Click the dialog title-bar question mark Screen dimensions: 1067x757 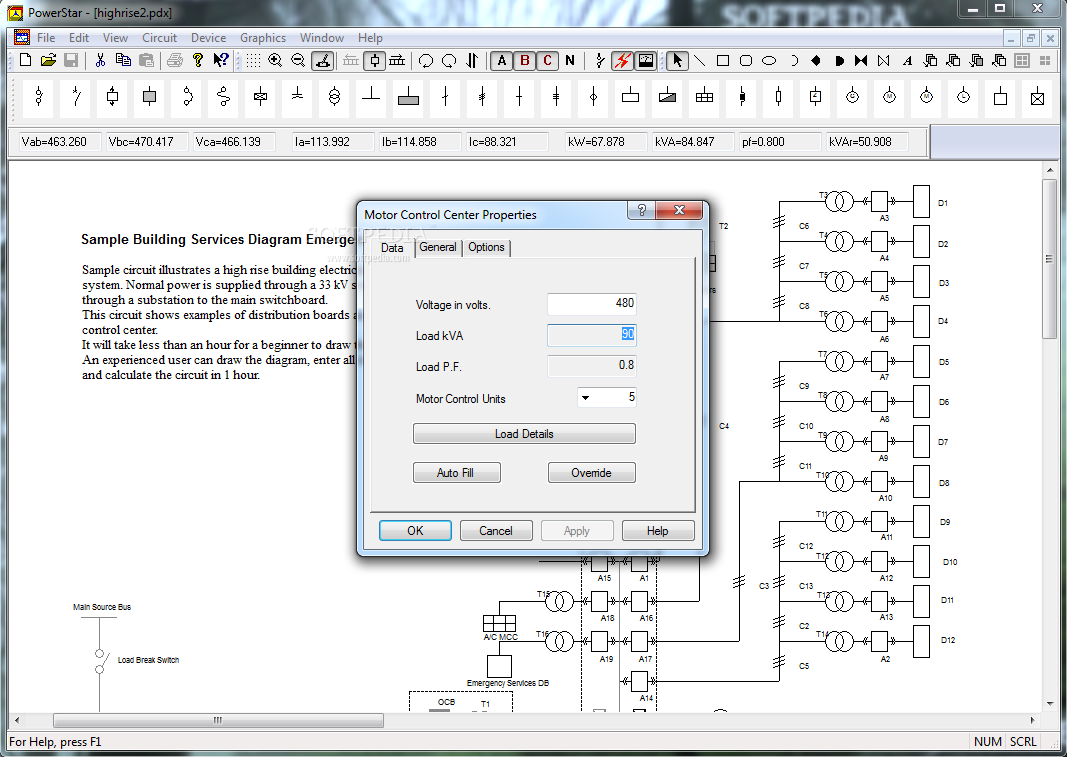point(641,210)
